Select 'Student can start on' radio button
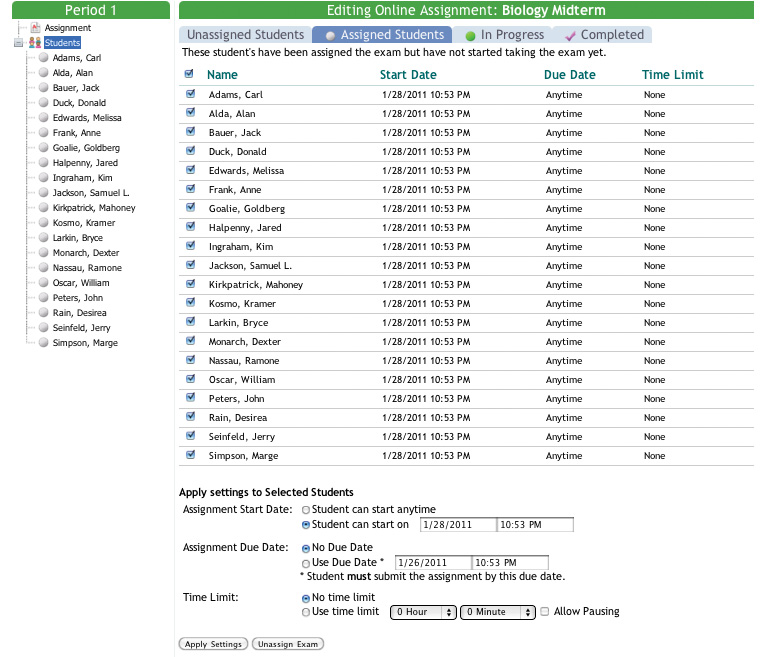This screenshot has width=765, height=657. pyautogui.click(x=306, y=525)
